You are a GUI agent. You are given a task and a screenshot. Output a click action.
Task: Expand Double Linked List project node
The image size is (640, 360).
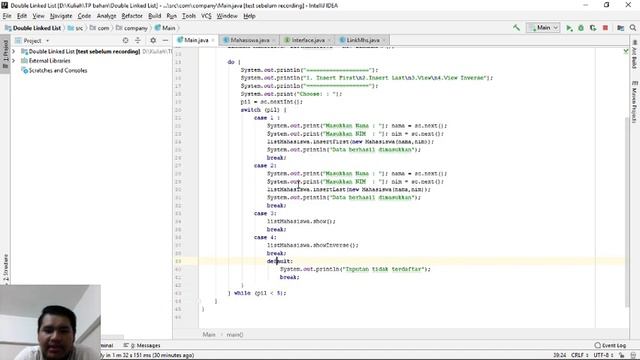tap(14, 51)
